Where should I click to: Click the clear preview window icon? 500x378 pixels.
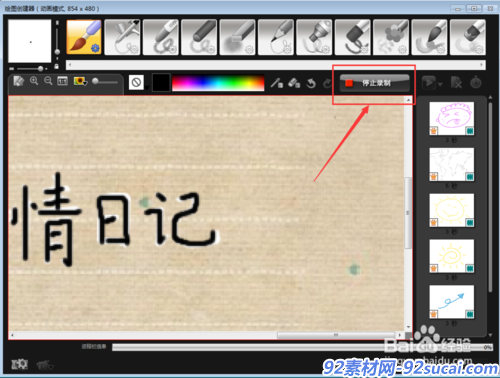[19, 81]
